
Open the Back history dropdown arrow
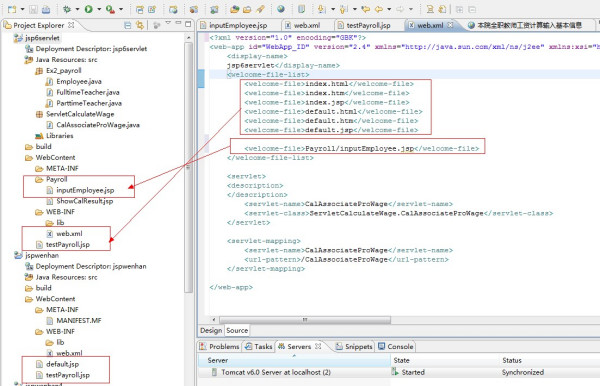[x=389, y=9]
